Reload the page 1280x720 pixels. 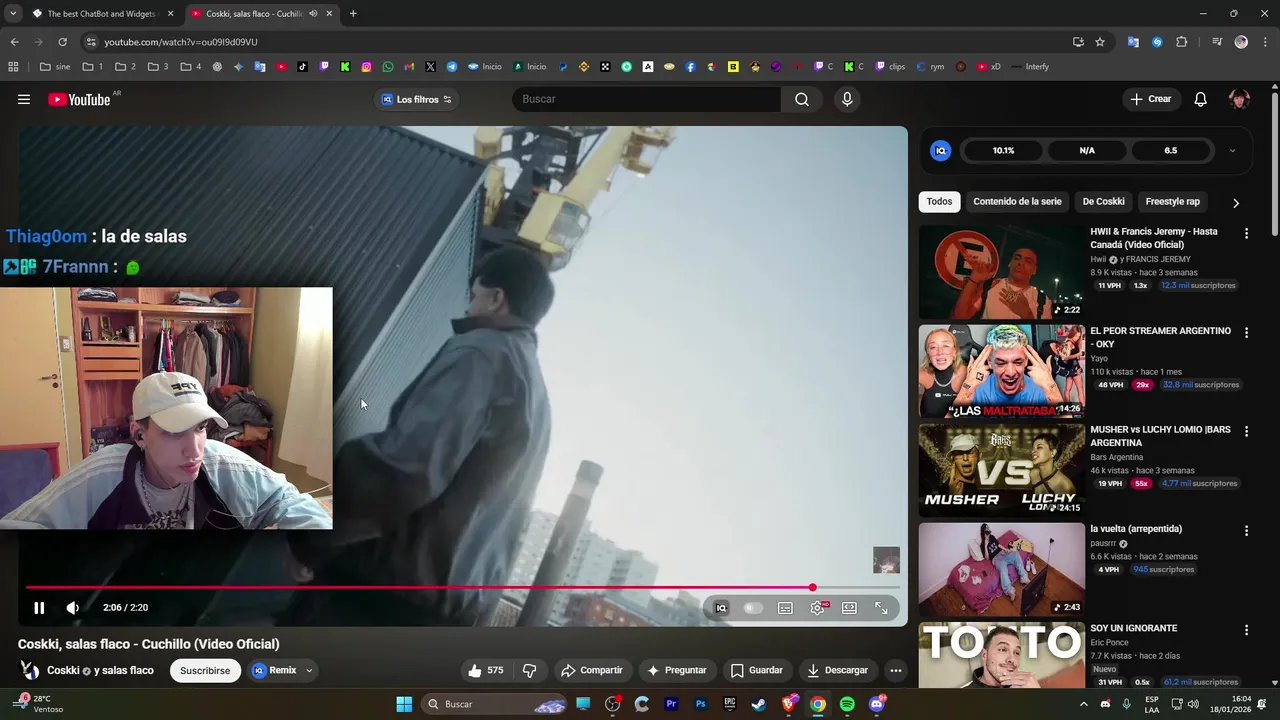[62, 42]
